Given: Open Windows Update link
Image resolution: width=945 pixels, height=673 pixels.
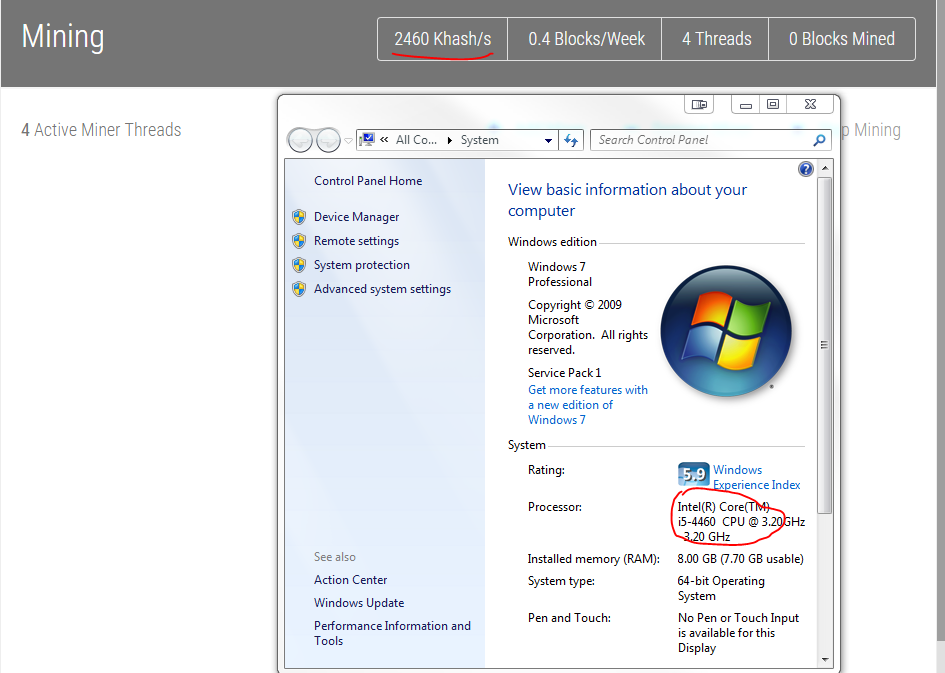Looking at the screenshot, I should click(359, 603).
